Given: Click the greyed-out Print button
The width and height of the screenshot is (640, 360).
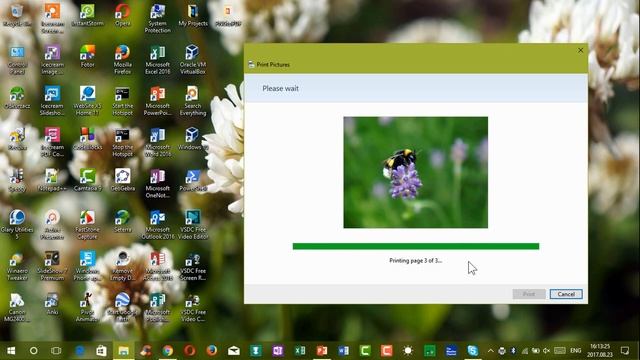Looking at the screenshot, I should pos(529,294).
